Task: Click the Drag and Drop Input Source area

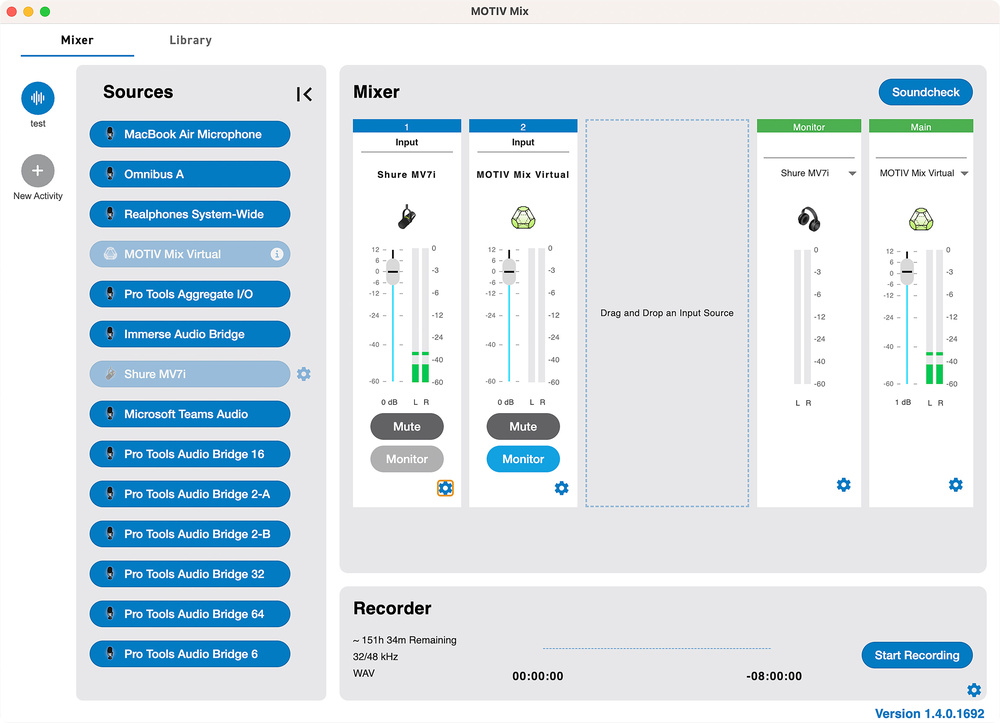Action: click(667, 313)
